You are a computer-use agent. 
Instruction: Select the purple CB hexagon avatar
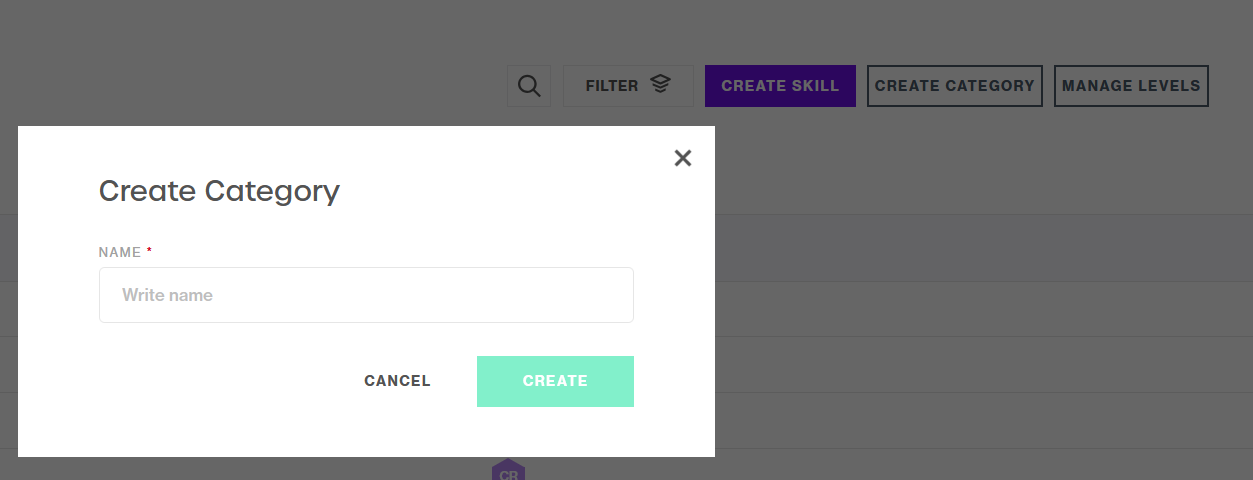click(508, 471)
